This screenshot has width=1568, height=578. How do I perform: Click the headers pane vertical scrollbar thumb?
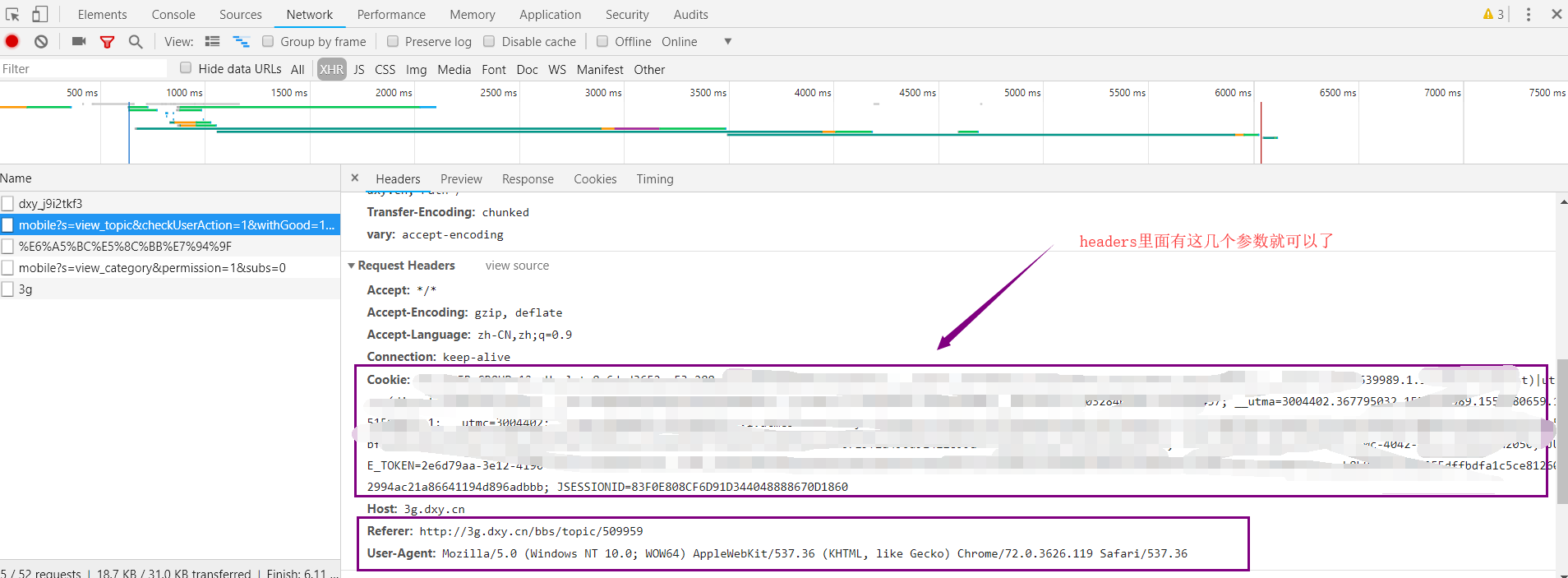coord(1562,430)
